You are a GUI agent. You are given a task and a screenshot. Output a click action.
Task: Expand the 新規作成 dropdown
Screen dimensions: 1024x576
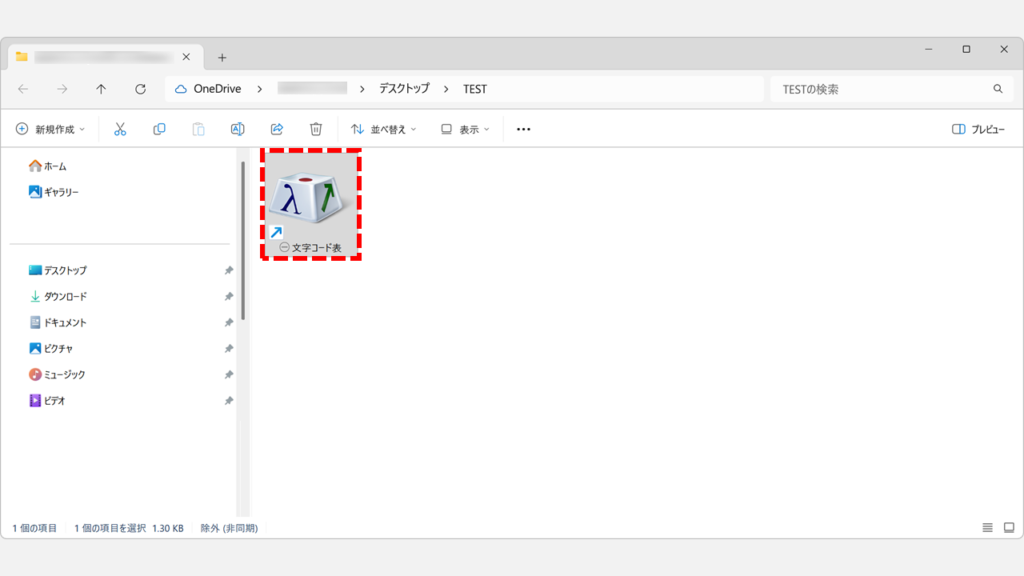tap(50, 128)
